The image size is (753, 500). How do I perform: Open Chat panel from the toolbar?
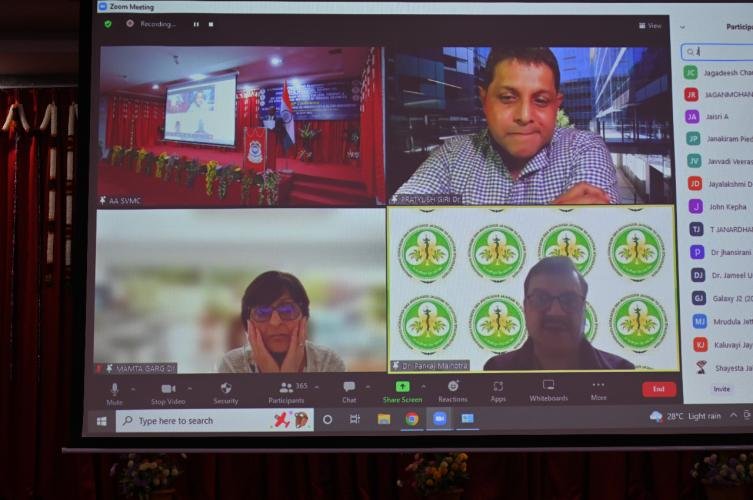349,389
